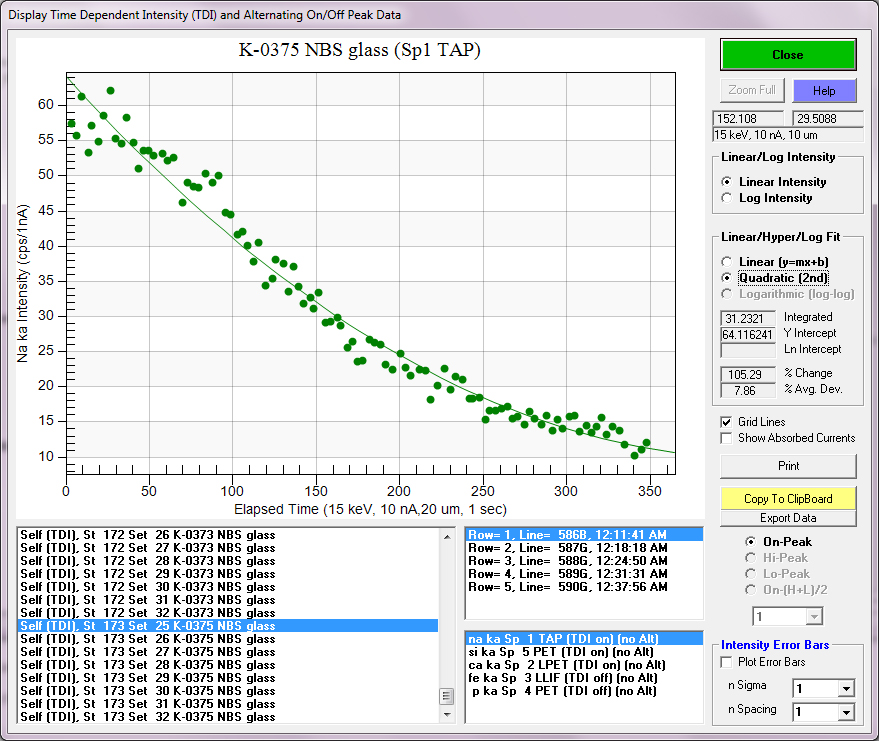The height and width of the screenshot is (741, 879).
Task: Choose Linear (y=mx+b) fit option
Action: coord(727,261)
